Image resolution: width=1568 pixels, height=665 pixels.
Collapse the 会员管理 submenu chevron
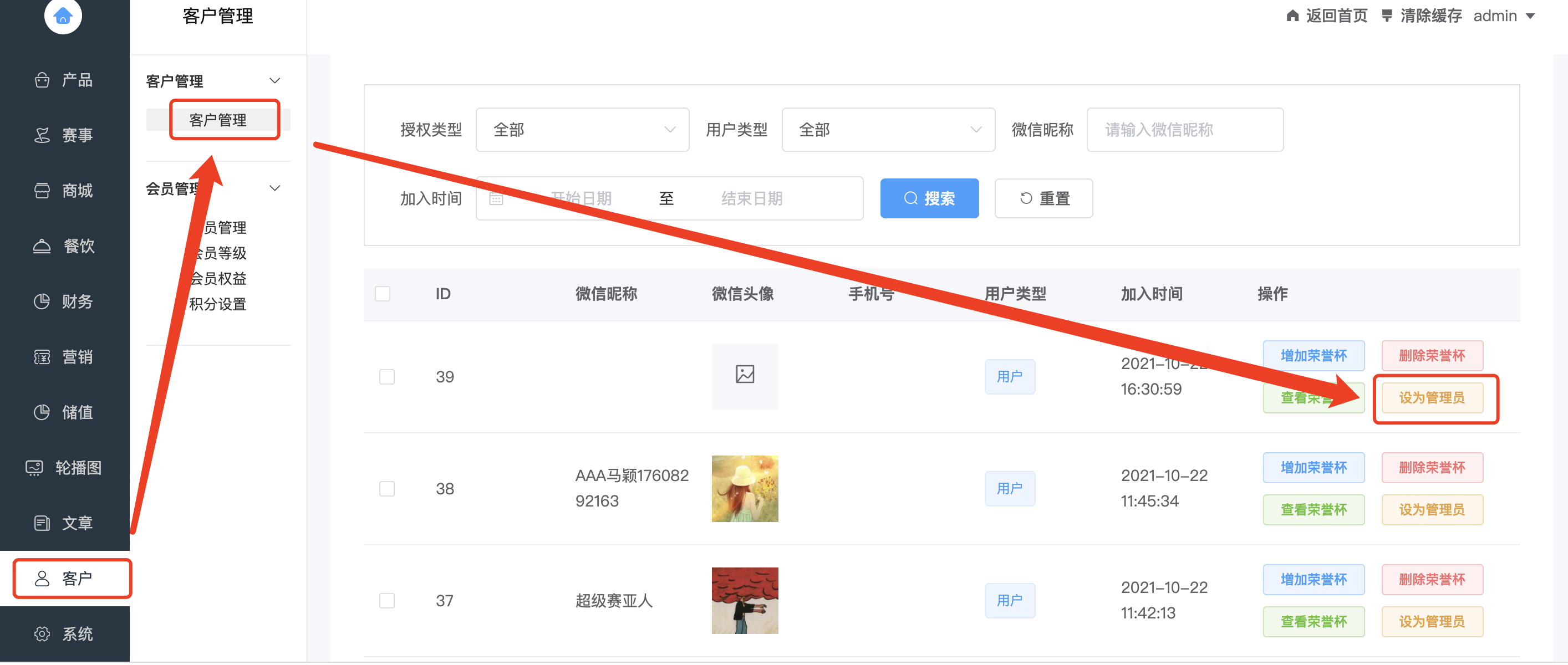275,188
